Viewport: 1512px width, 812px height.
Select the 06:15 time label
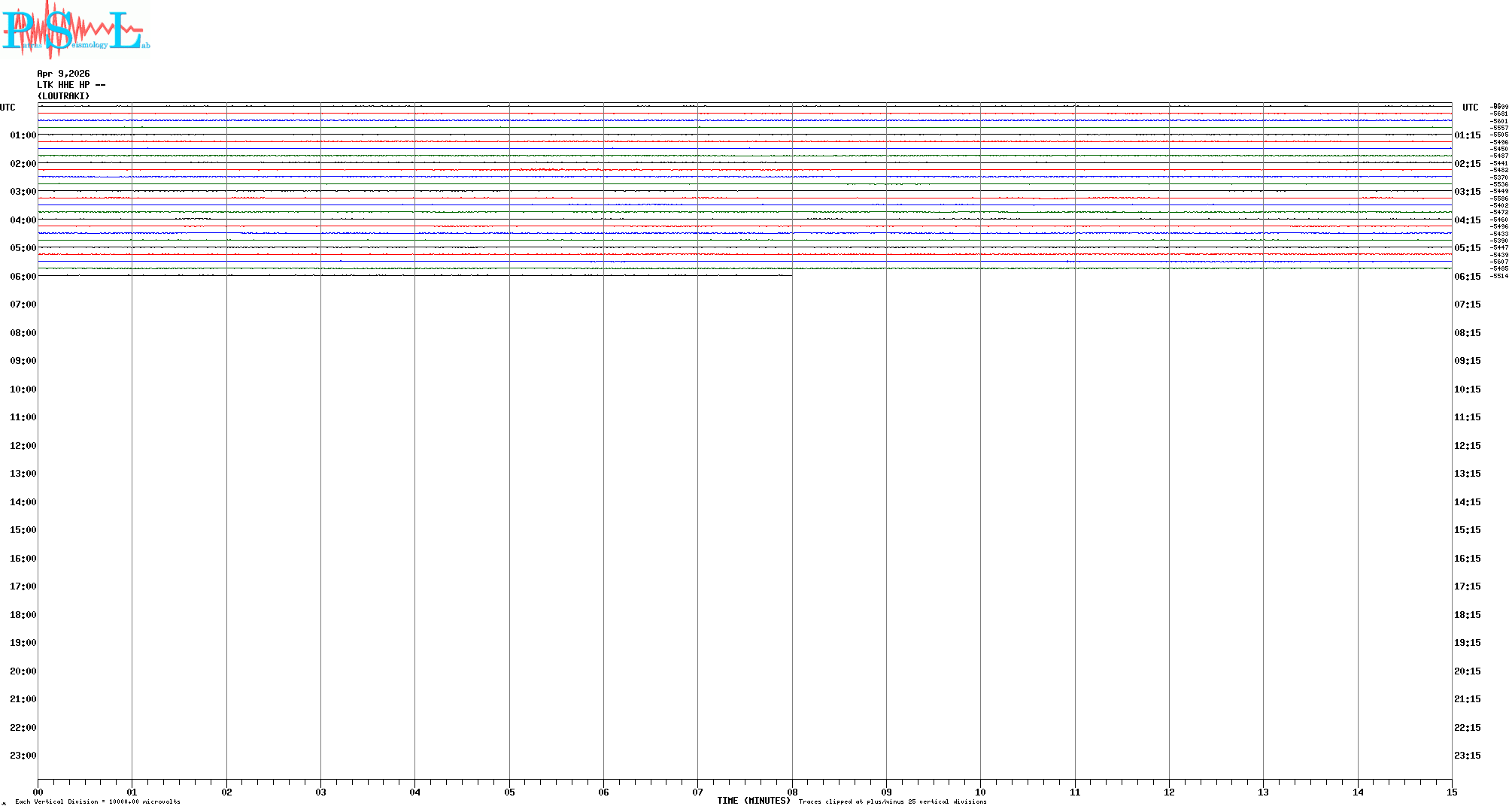[x=1467, y=277]
